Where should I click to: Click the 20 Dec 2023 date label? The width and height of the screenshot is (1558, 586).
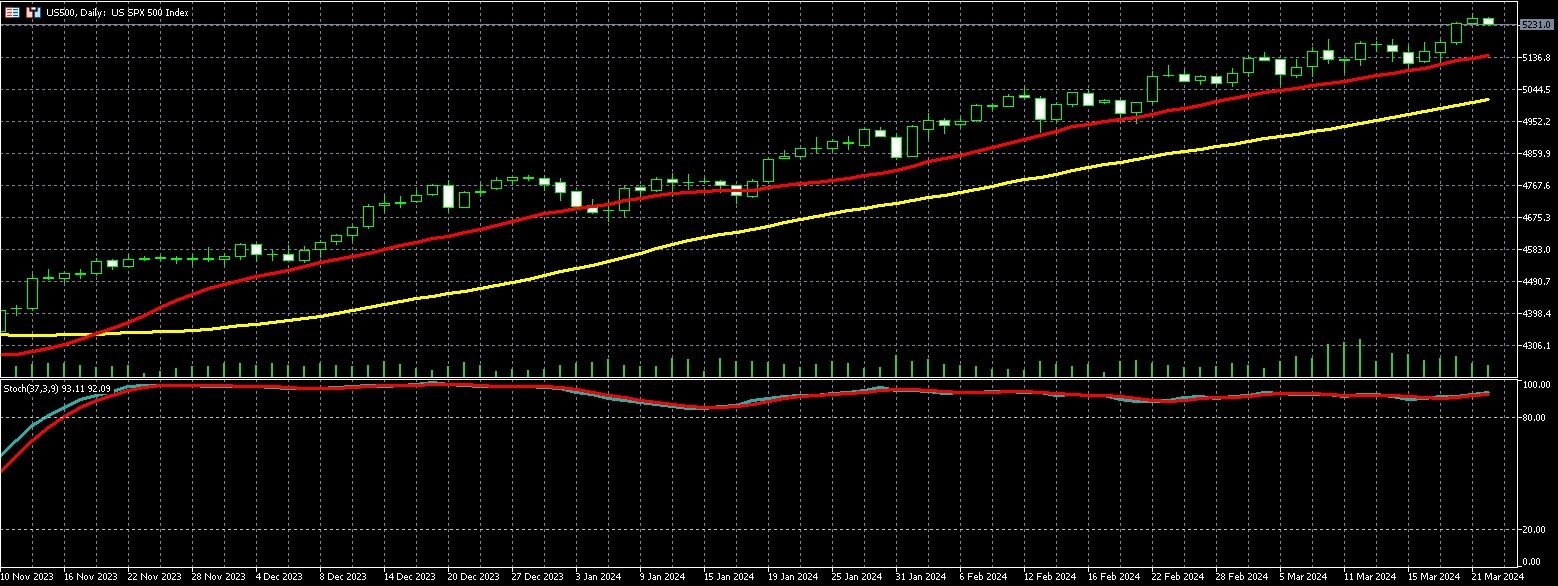(473, 577)
